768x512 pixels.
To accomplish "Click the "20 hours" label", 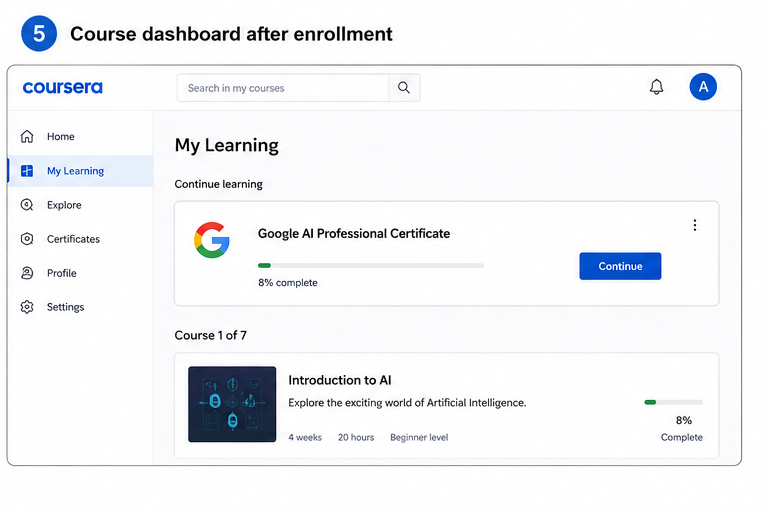I will point(356,437).
